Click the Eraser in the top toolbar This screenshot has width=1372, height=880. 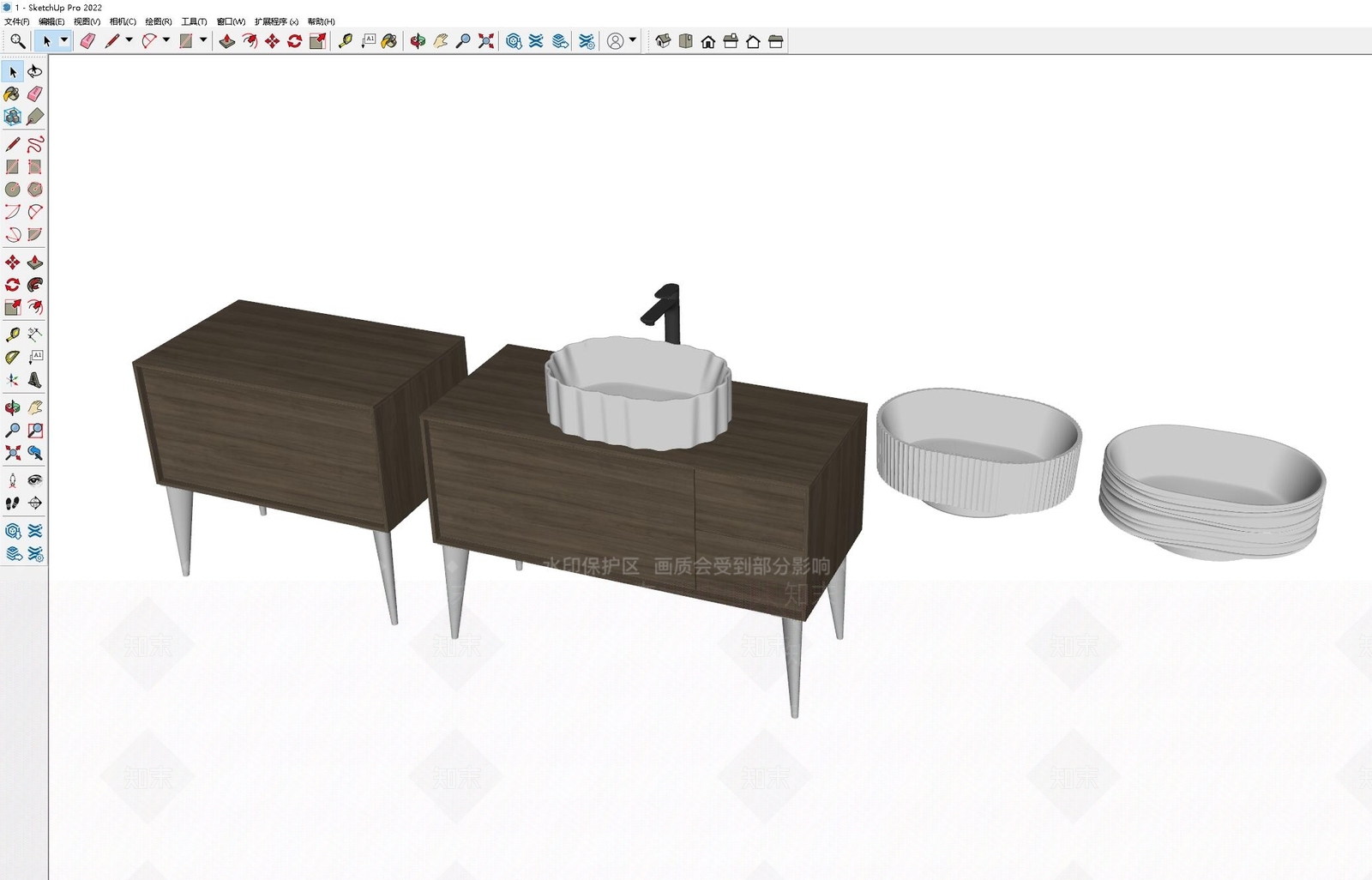pyautogui.click(x=87, y=41)
